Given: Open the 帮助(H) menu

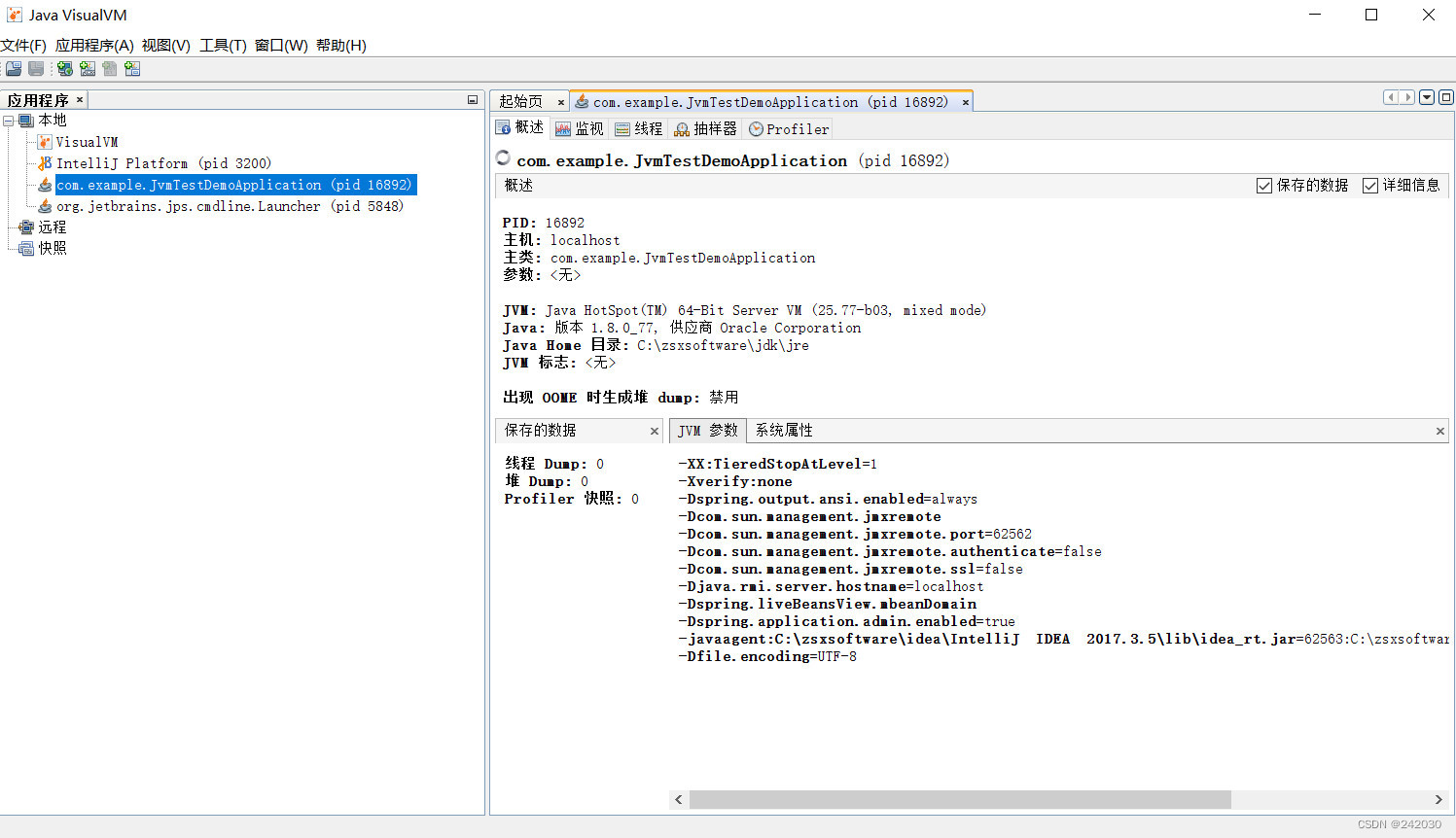Looking at the screenshot, I should click(x=341, y=46).
